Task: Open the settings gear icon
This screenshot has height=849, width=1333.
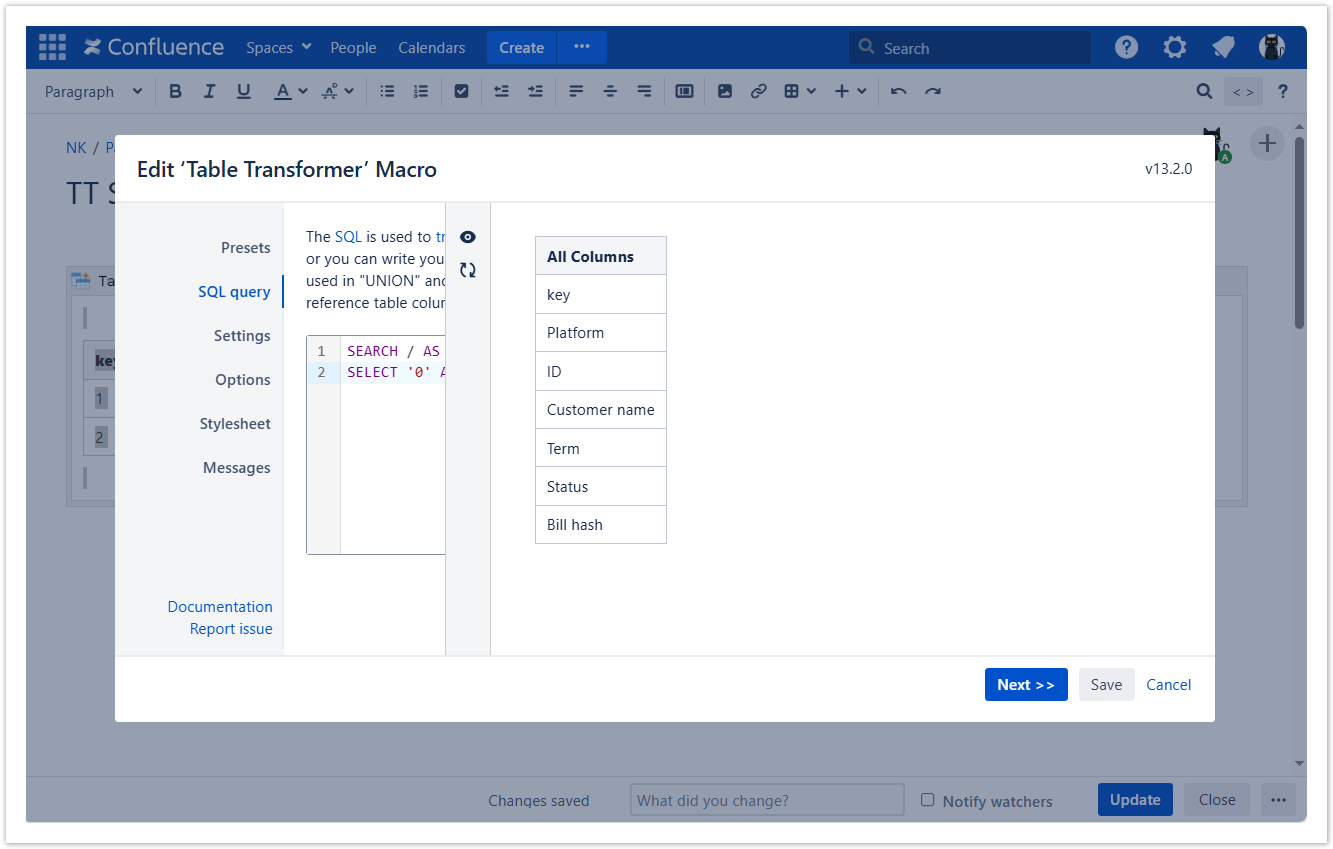Action: click(1174, 47)
